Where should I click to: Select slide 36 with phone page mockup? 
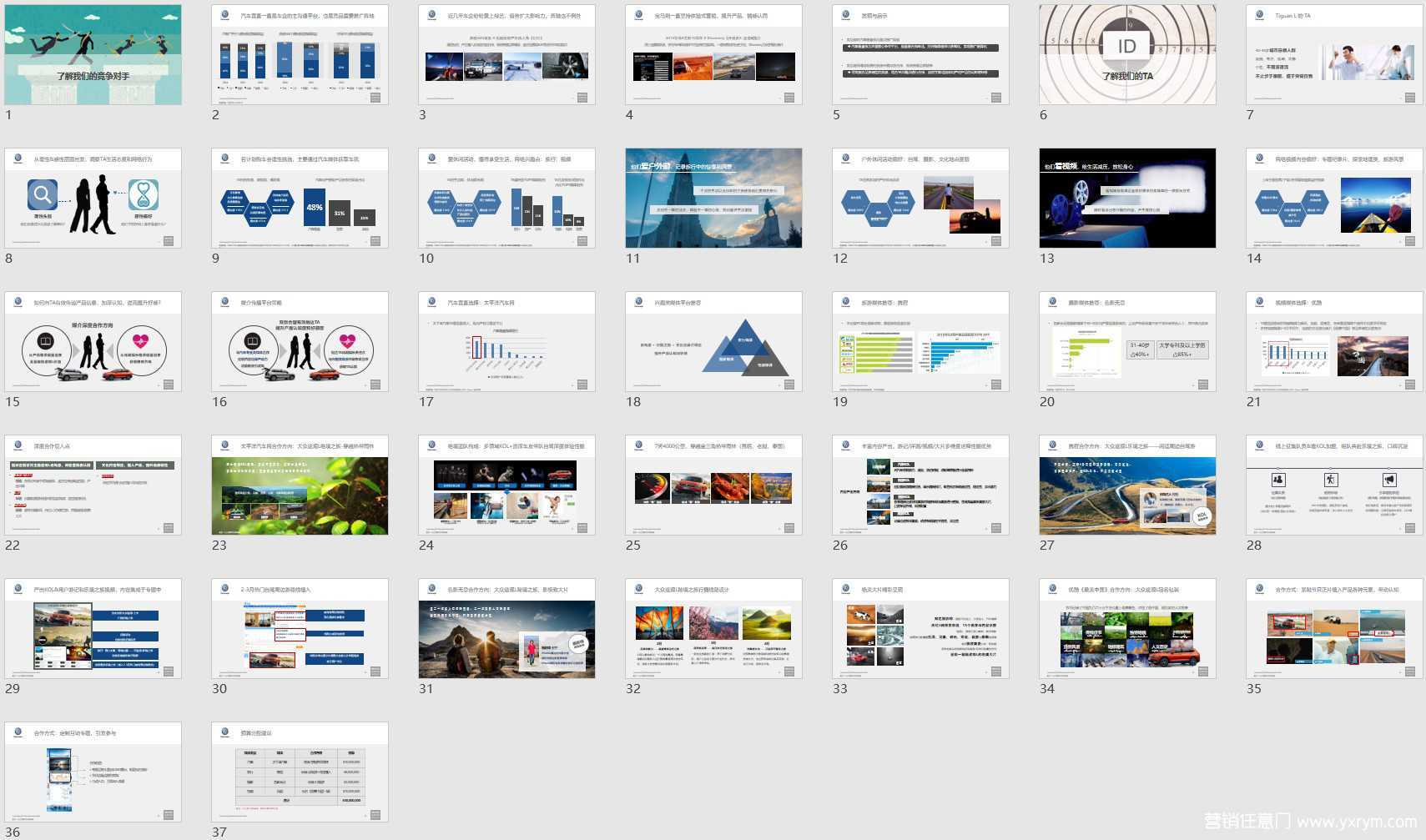pyautogui.click(x=93, y=772)
